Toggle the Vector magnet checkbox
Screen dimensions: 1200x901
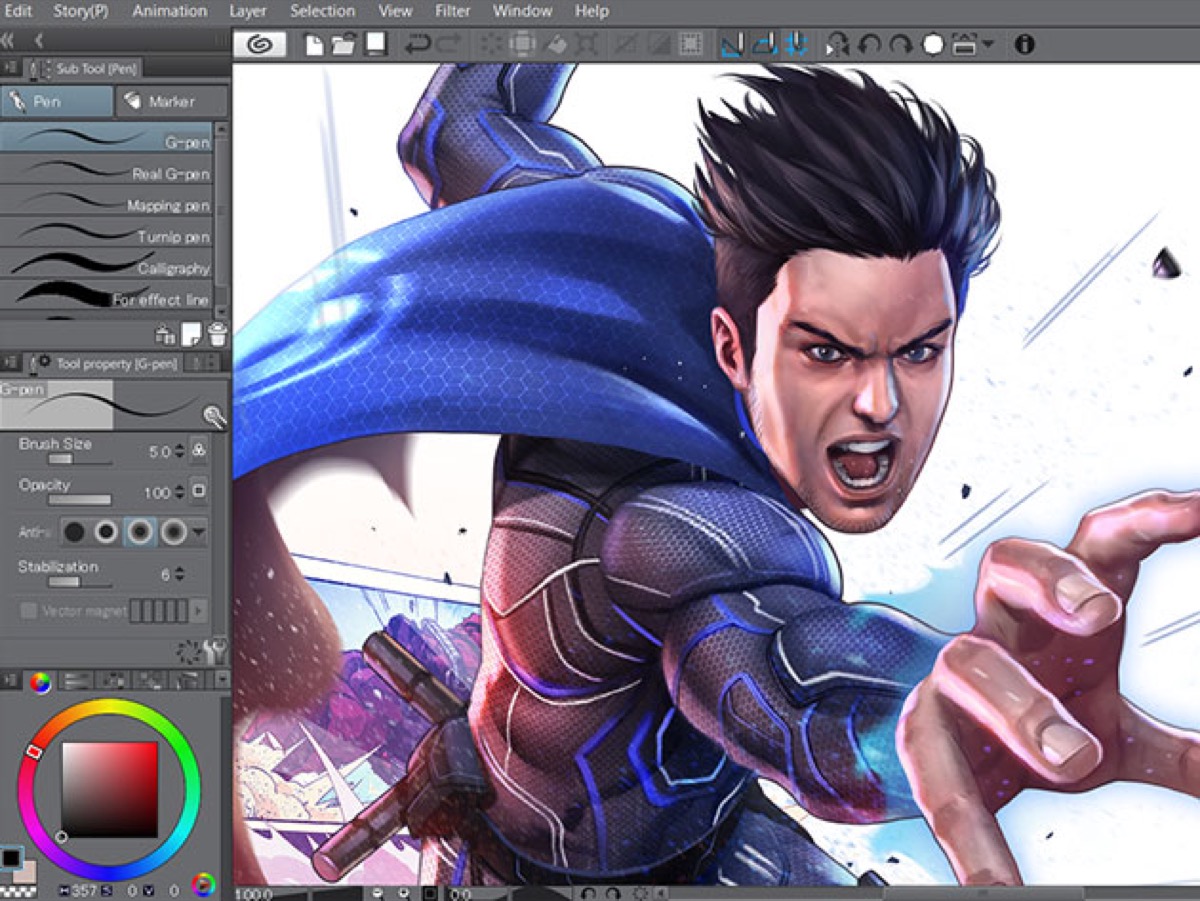pos(29,610)
